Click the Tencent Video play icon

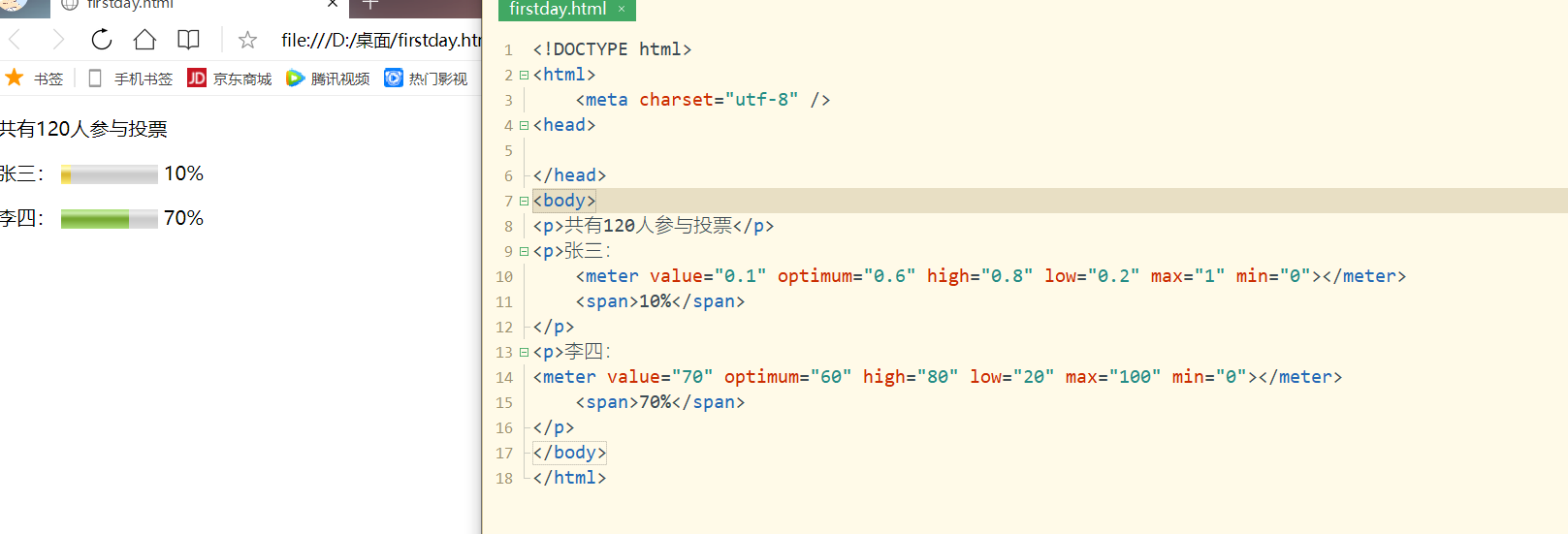pos(295,78)
